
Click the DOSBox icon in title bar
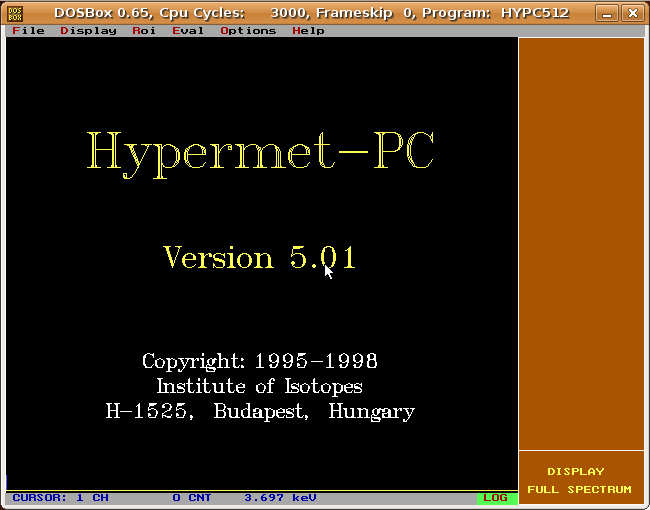[x=15, y=14]
